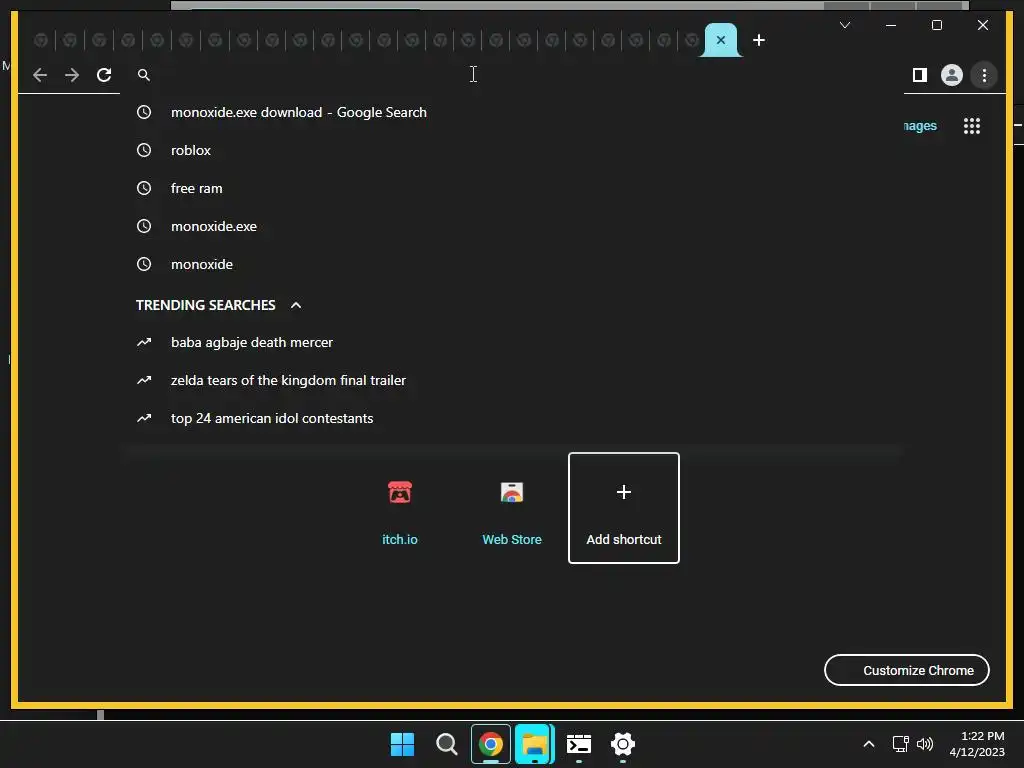The width and height of the screenshot is (1024, 768).
Task: Show hidden system tray icons
Action: click(869, 744)
